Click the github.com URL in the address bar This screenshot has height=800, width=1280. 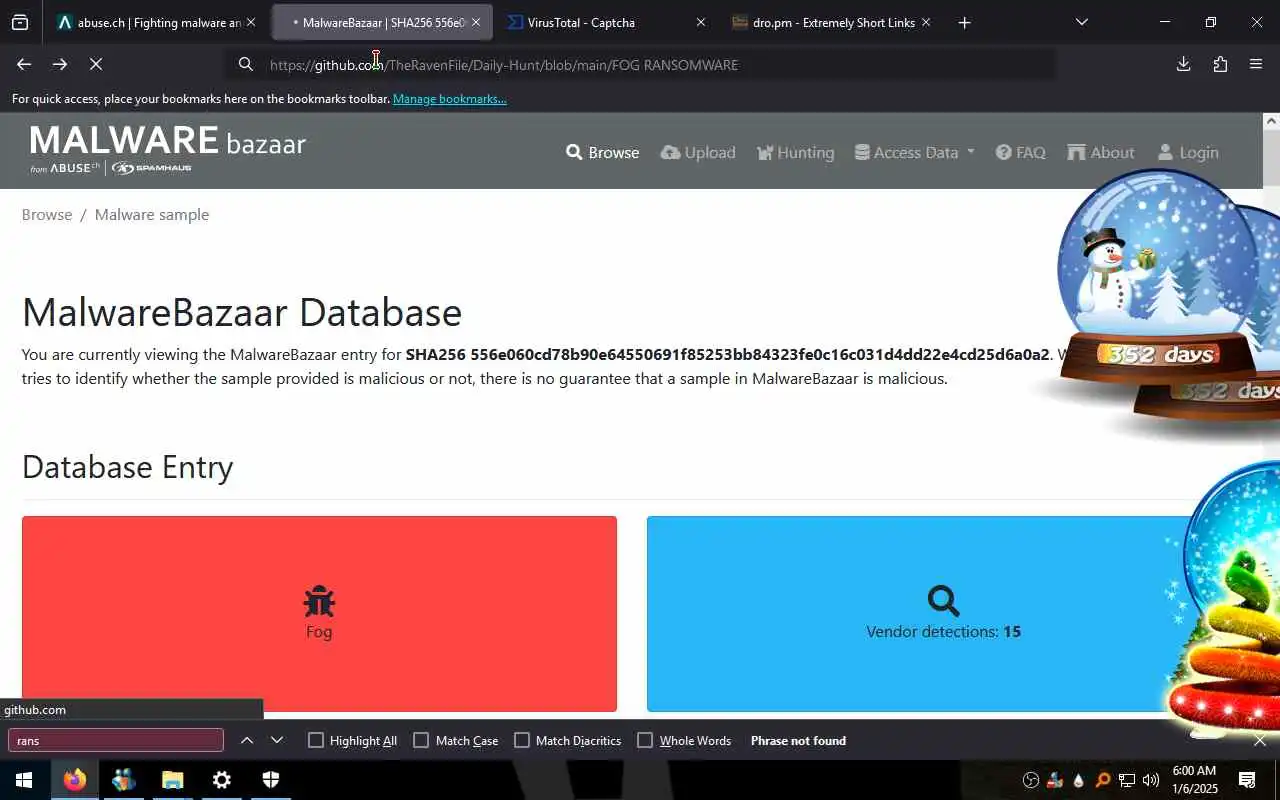[x=504, y=65]
